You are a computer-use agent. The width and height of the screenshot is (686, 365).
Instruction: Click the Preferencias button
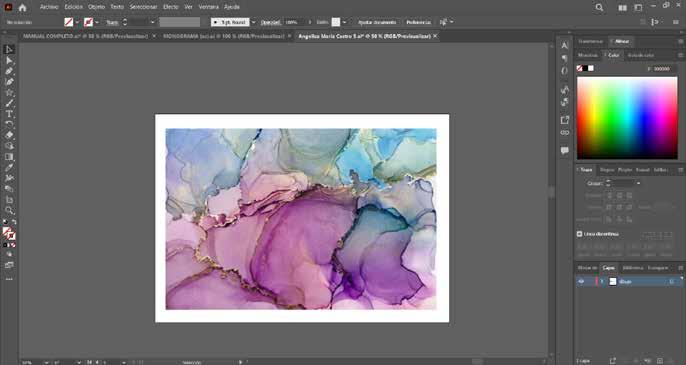[418, 22]
